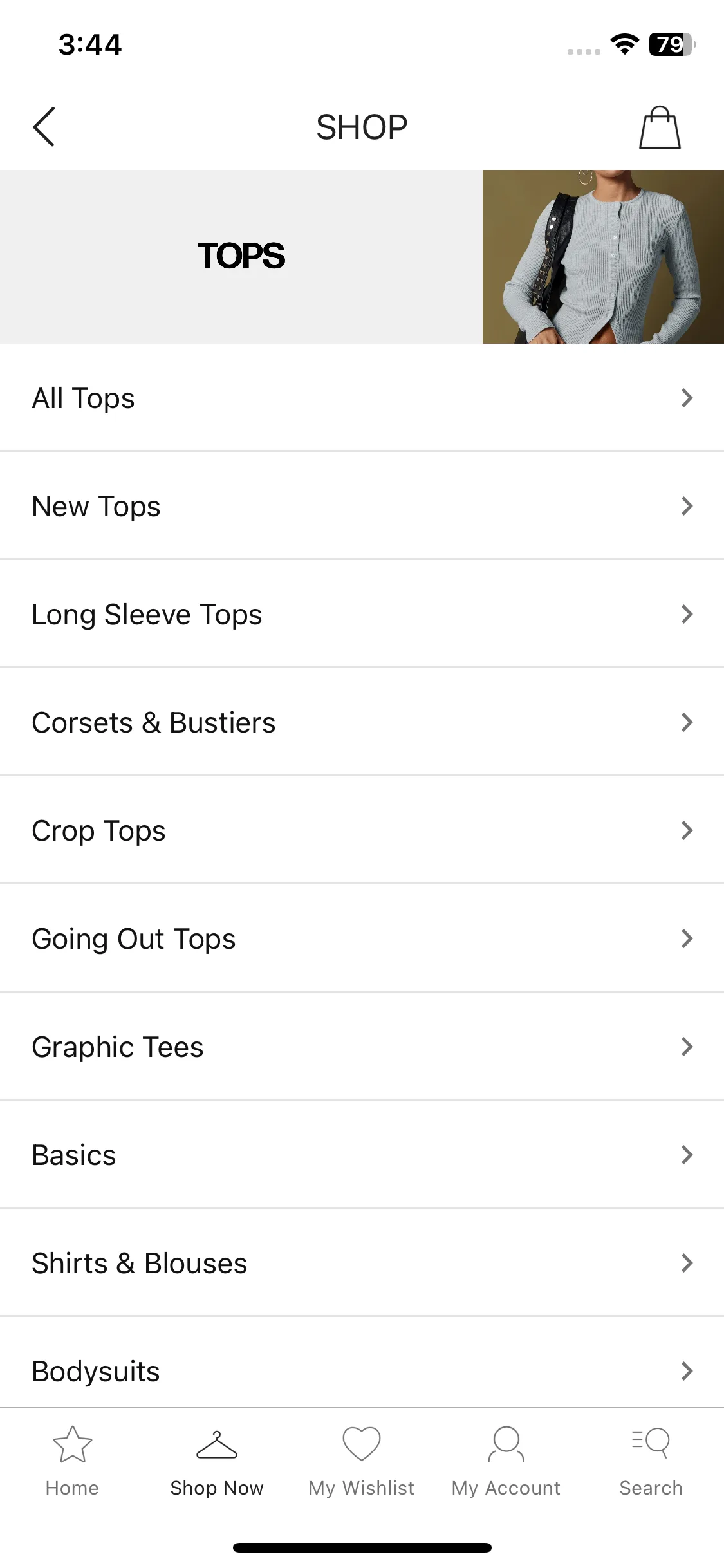
Task: Open the Basics category
Action: (x=362, y=1155)
